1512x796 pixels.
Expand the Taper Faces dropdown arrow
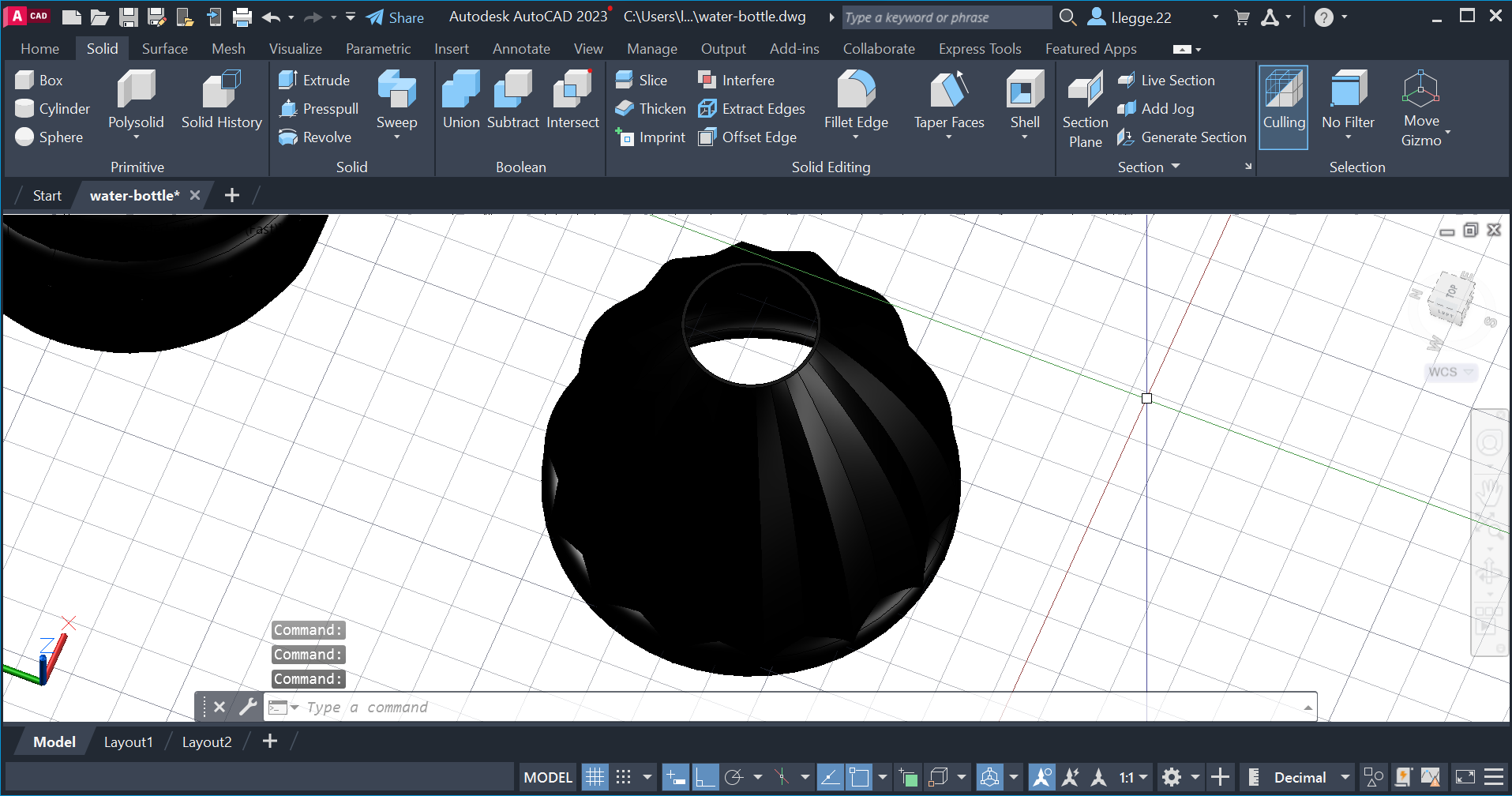point(949,137)
